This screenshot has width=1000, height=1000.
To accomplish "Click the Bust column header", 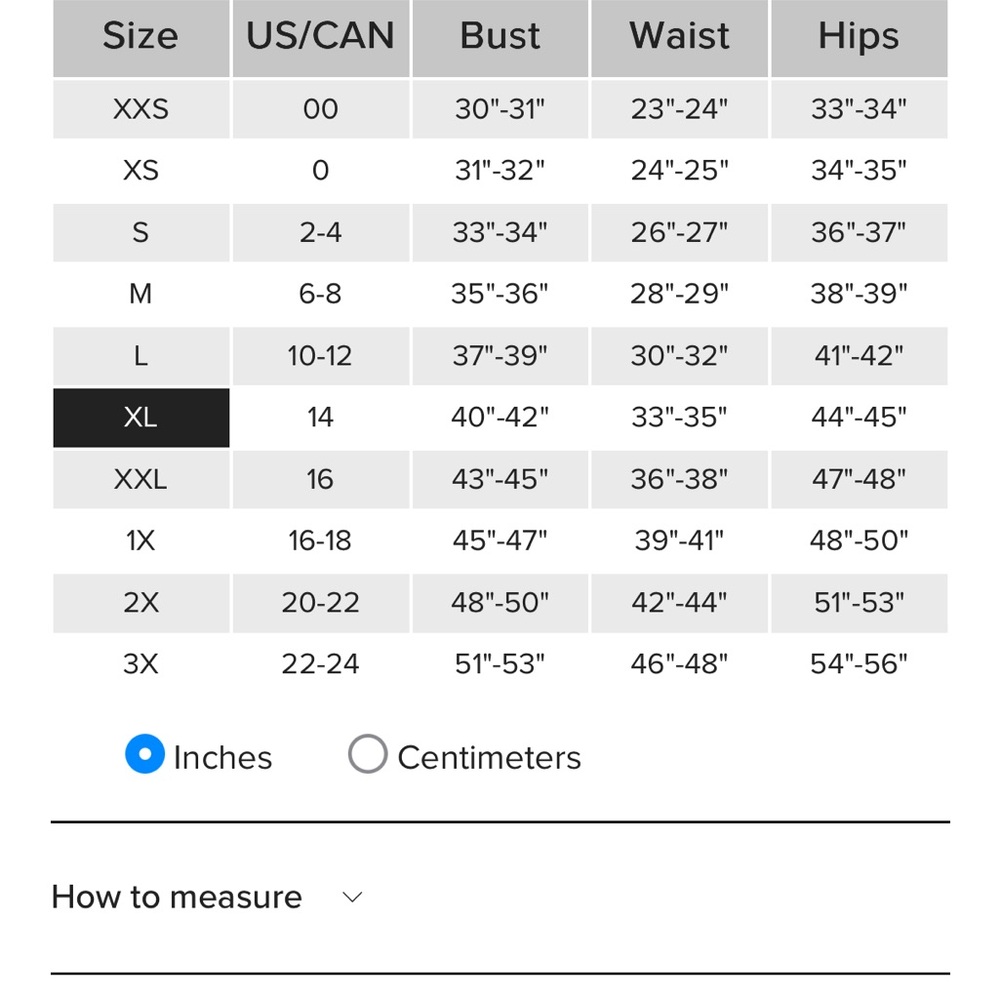I will click(500, 37).
